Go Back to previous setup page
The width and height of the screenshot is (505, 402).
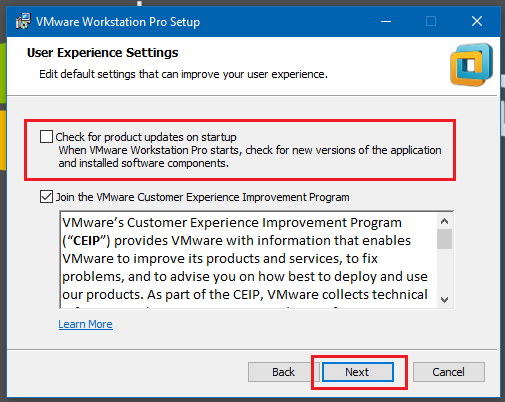click(283, 372)
